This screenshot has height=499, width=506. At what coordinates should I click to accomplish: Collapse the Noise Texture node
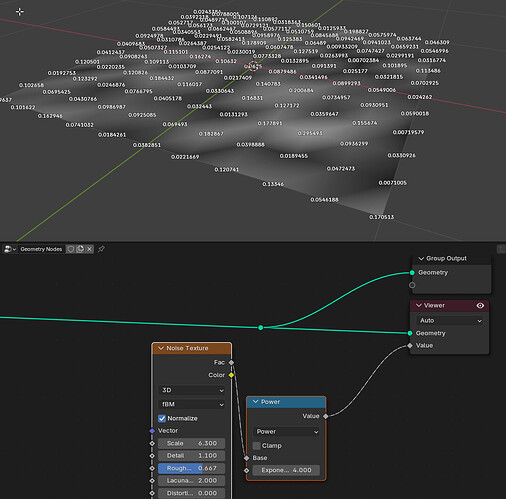(x=161, y=348)
